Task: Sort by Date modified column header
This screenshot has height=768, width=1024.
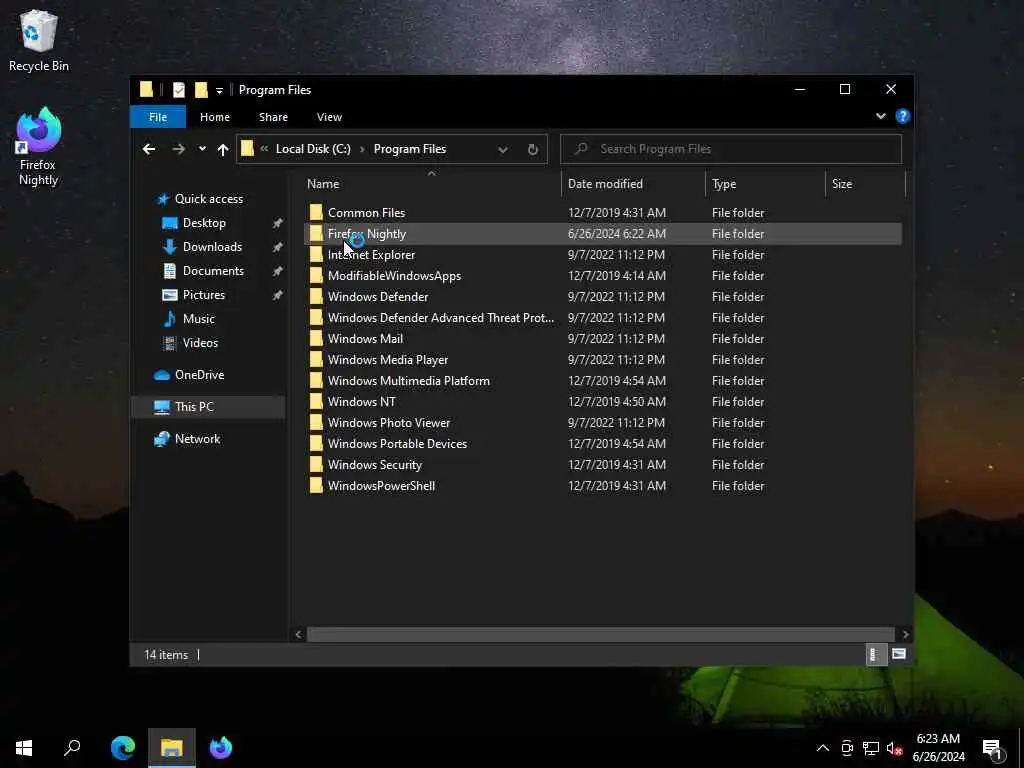Action: coord(633,184)
